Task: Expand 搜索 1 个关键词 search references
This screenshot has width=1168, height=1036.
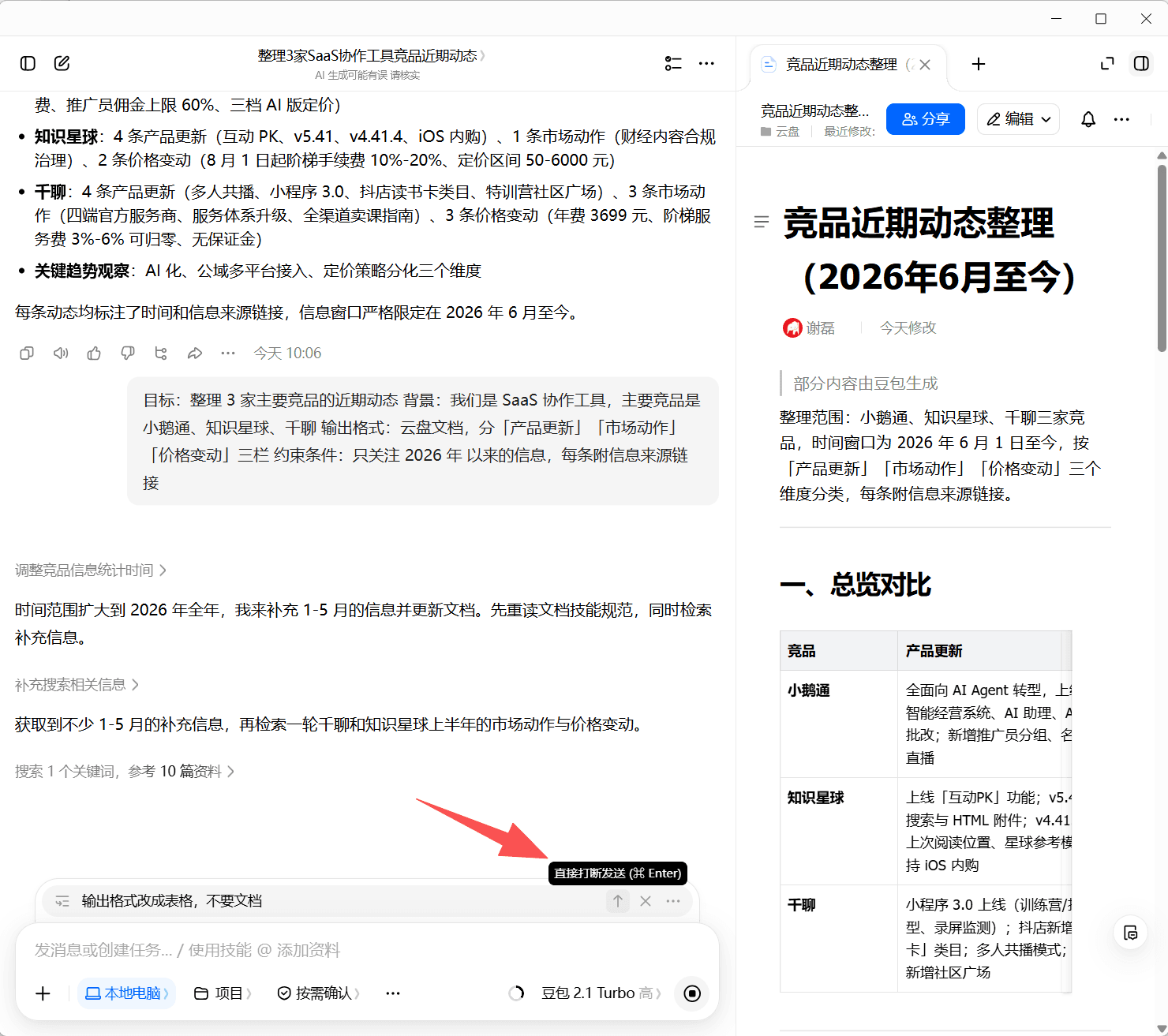Action: pos(125,772)
